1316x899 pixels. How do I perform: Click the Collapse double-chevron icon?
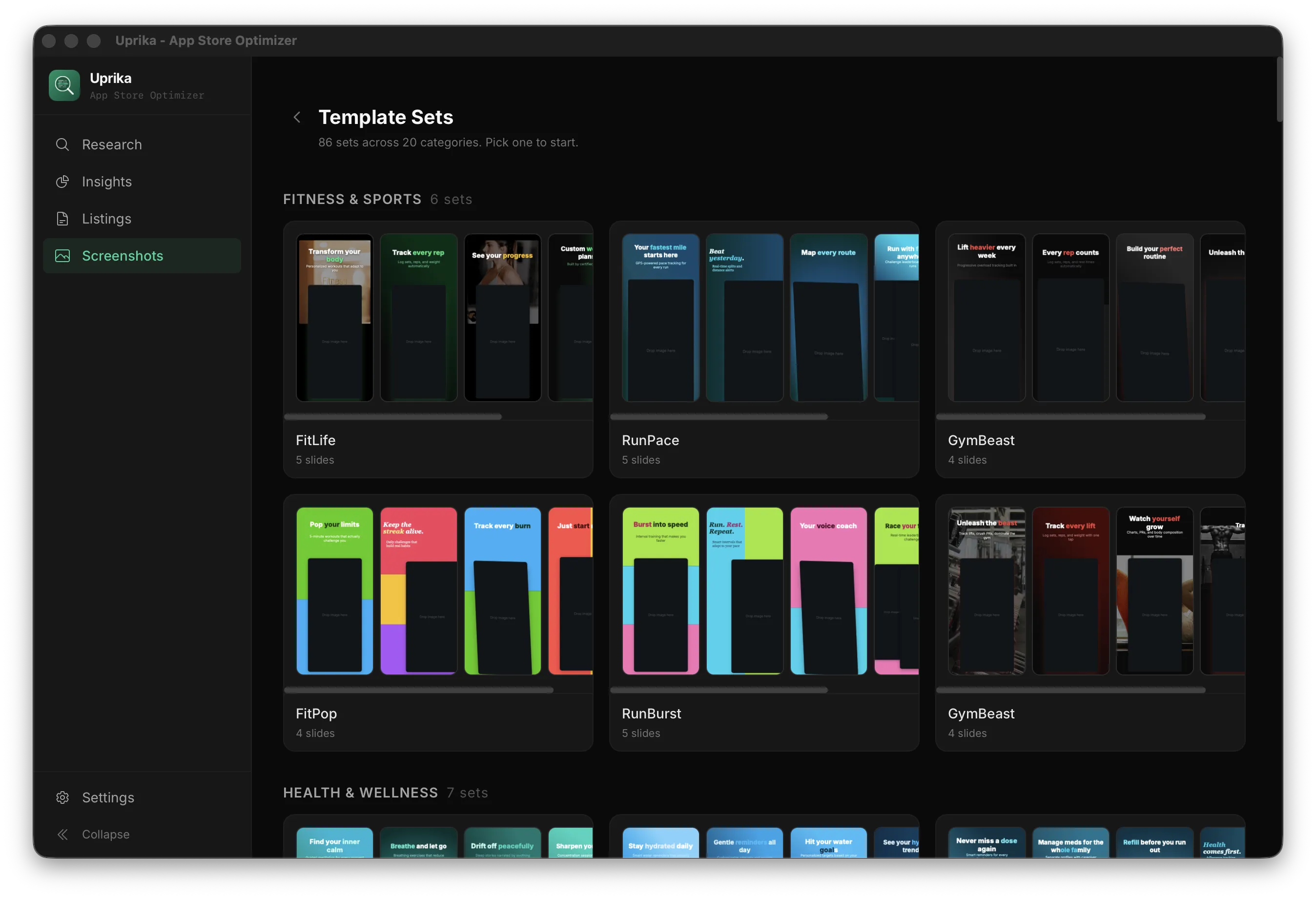[62, 834]
